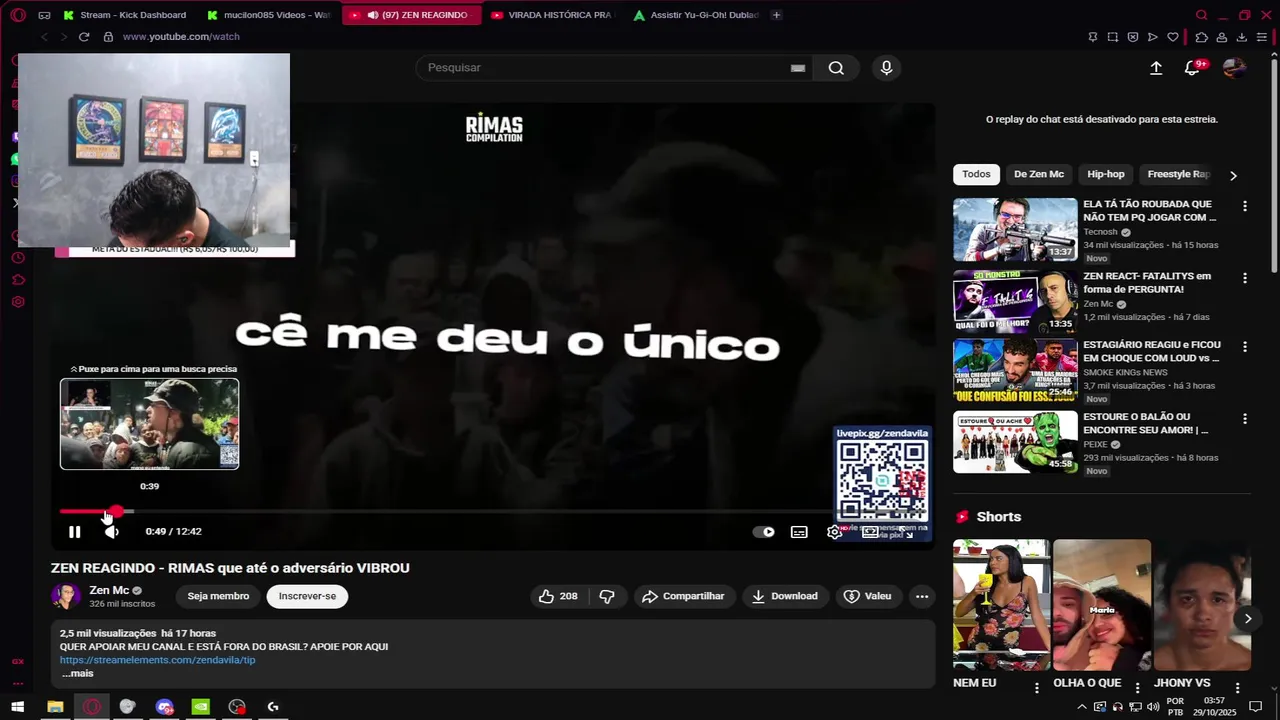Open options for OLHA O QUE short
This screenshot has width=1280, height=720.
tap(1137, 687)
